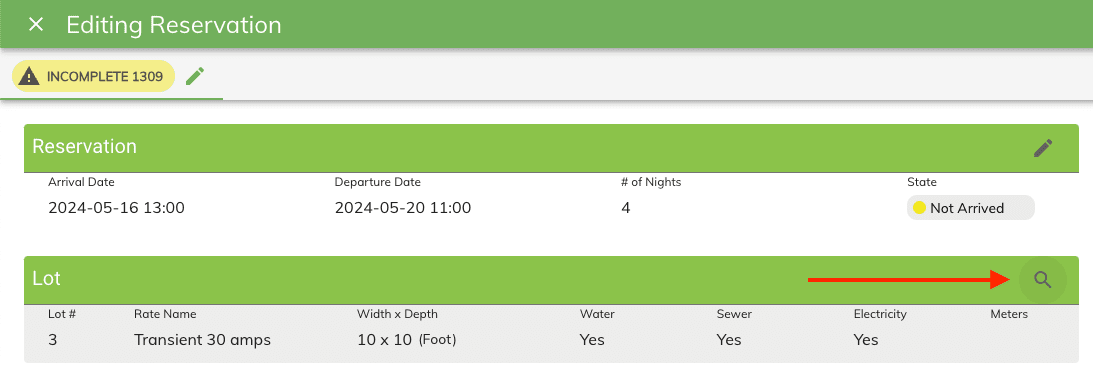Click the warning triangle icon

[x=29, y=76]
